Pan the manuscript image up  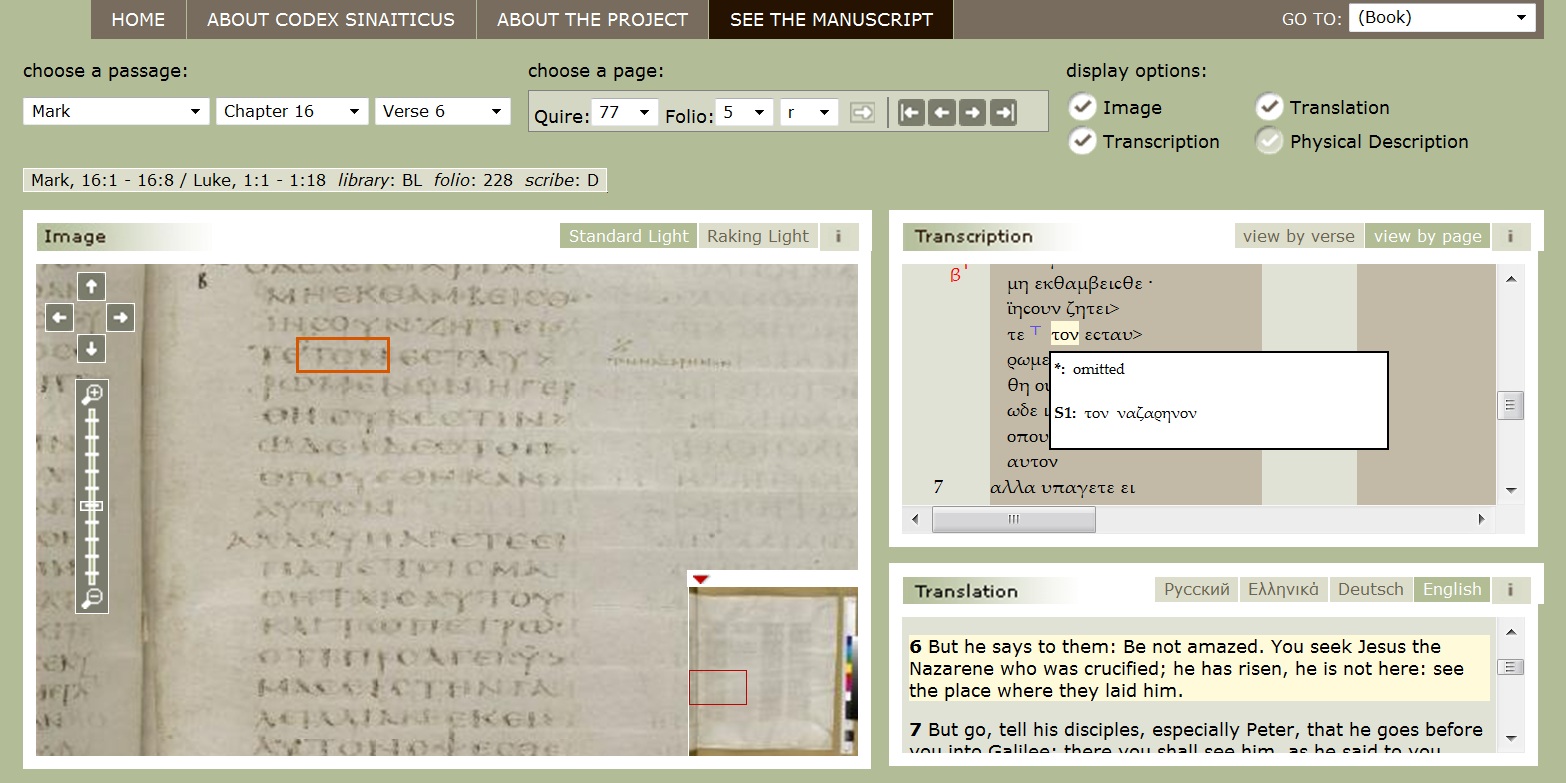pos(91,287)
